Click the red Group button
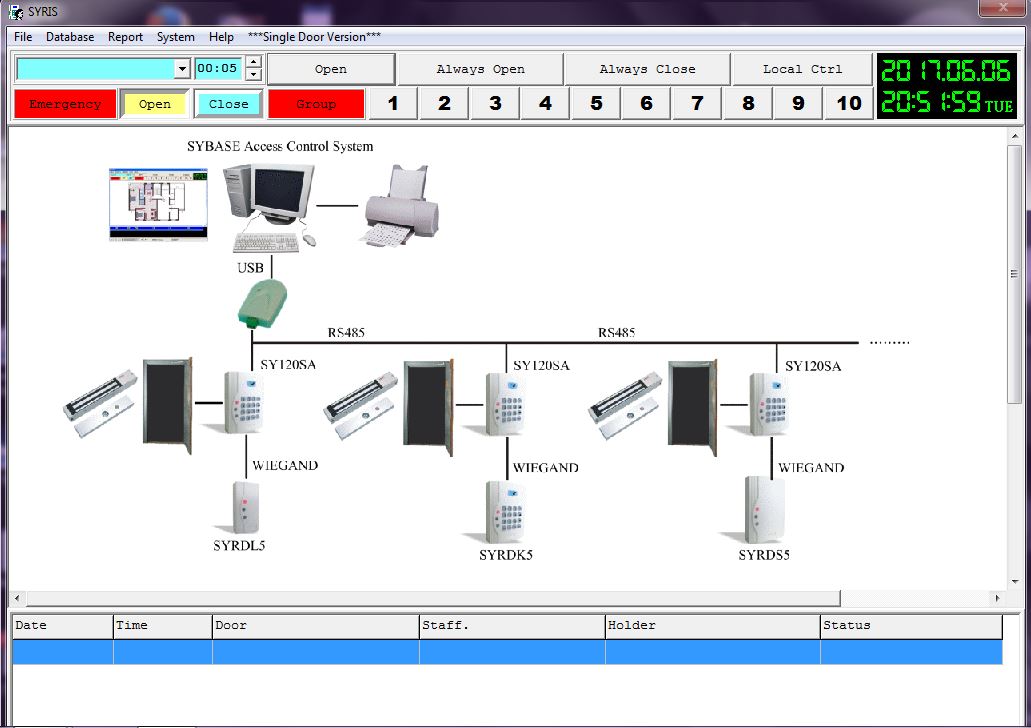This screenshot has height=728, width=1031. [316, 104]
